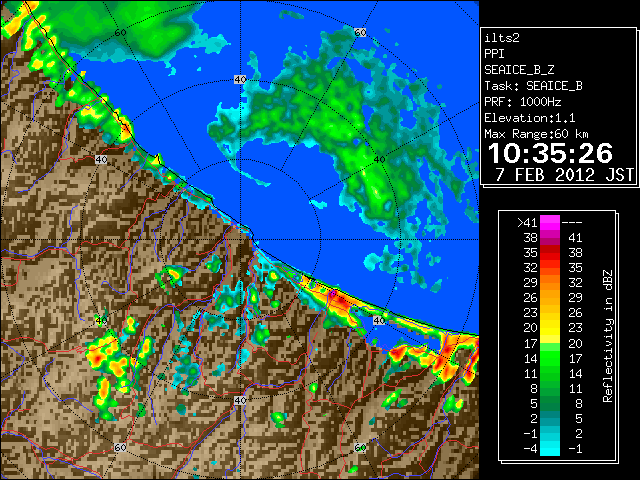
Task: Click the magenta peak echo on the coastline
Action: 333,293
